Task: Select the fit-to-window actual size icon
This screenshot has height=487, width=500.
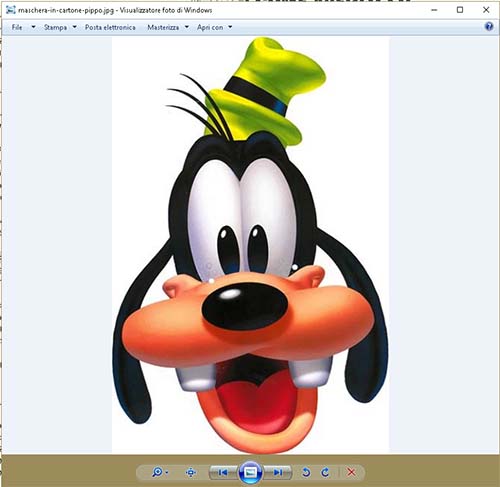Action: 191,472
